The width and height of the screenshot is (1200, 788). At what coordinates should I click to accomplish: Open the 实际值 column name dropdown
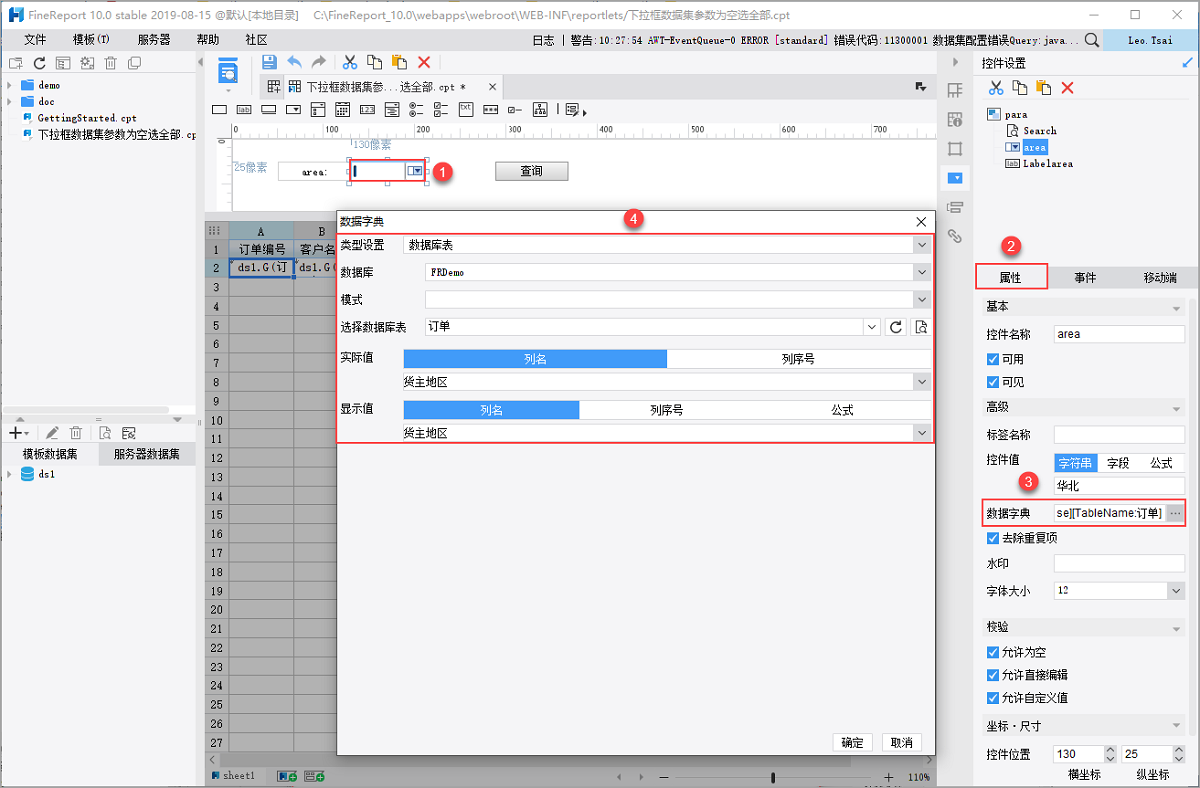tap(921, 382)
